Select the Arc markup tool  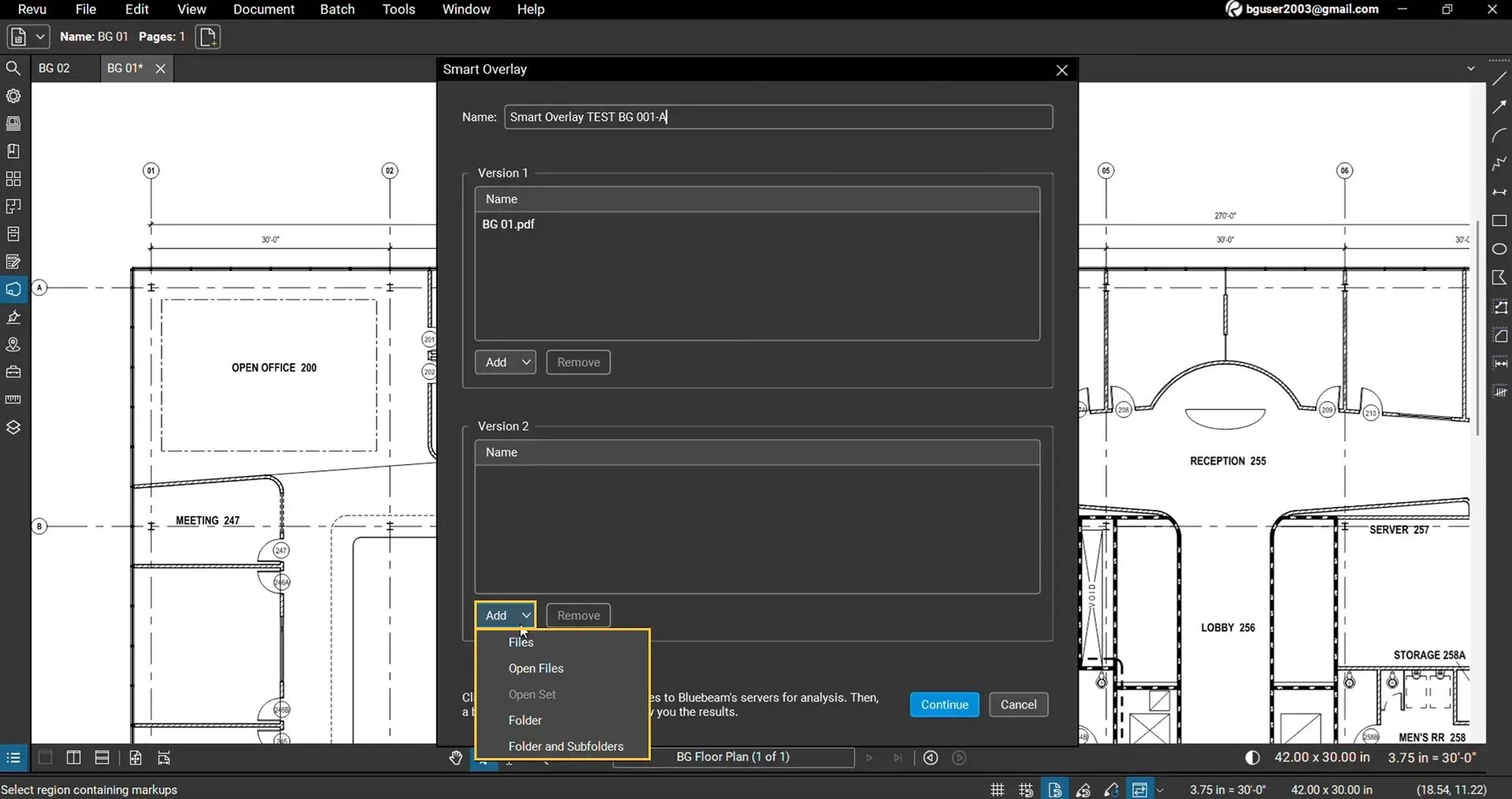tap(1499, 136)
